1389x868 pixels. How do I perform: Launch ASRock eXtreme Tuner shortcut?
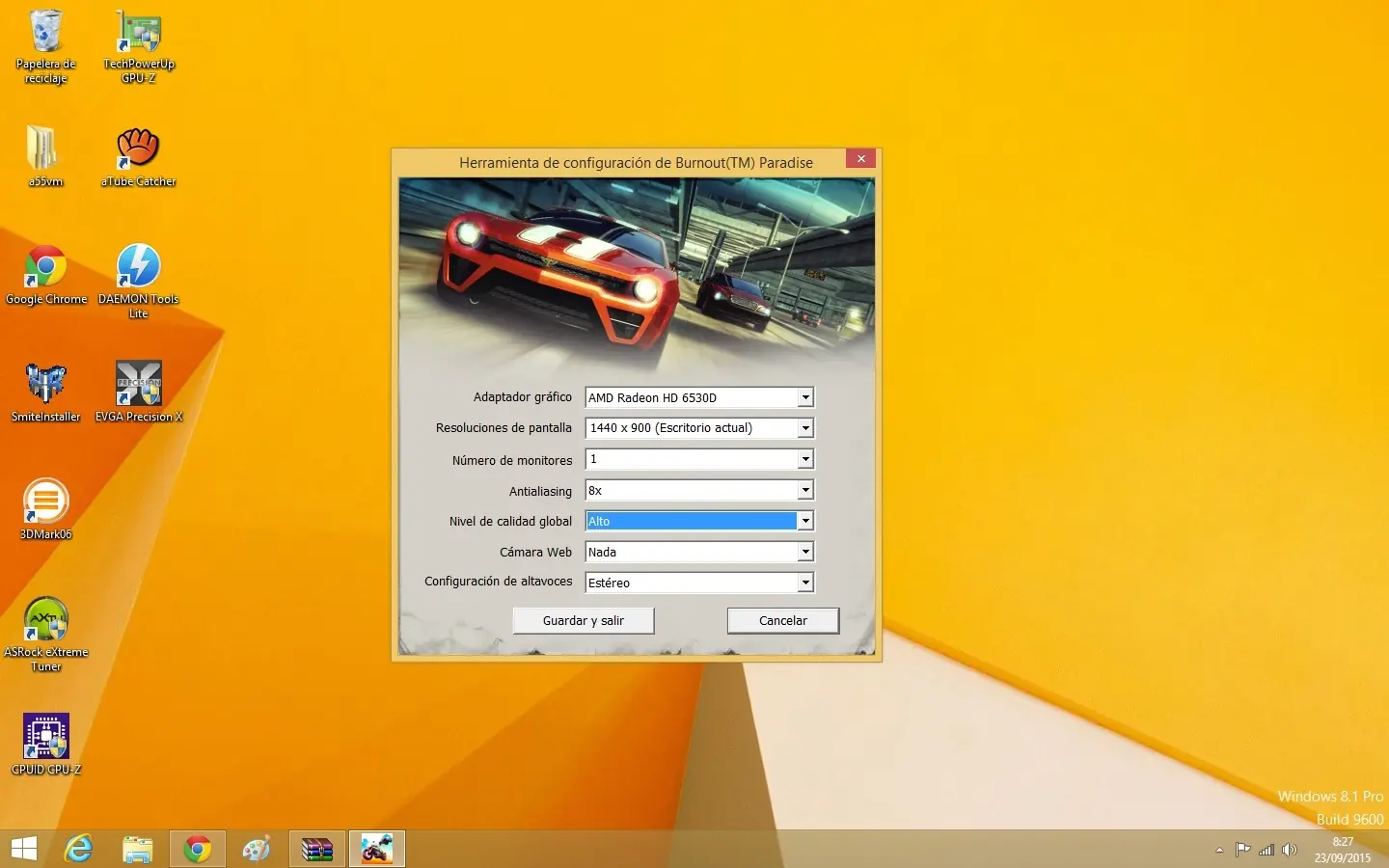45,634
